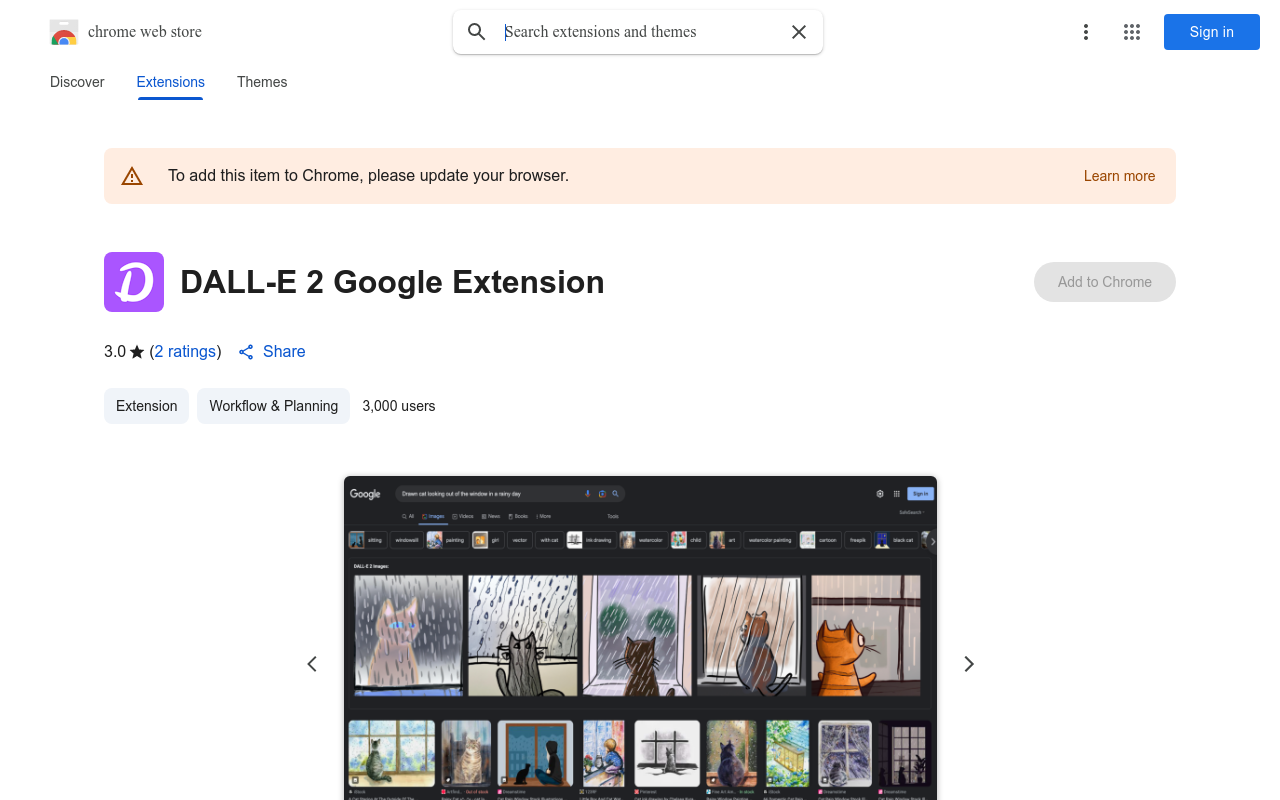Show the previous screenshot with left arrow

click(312, 664)
